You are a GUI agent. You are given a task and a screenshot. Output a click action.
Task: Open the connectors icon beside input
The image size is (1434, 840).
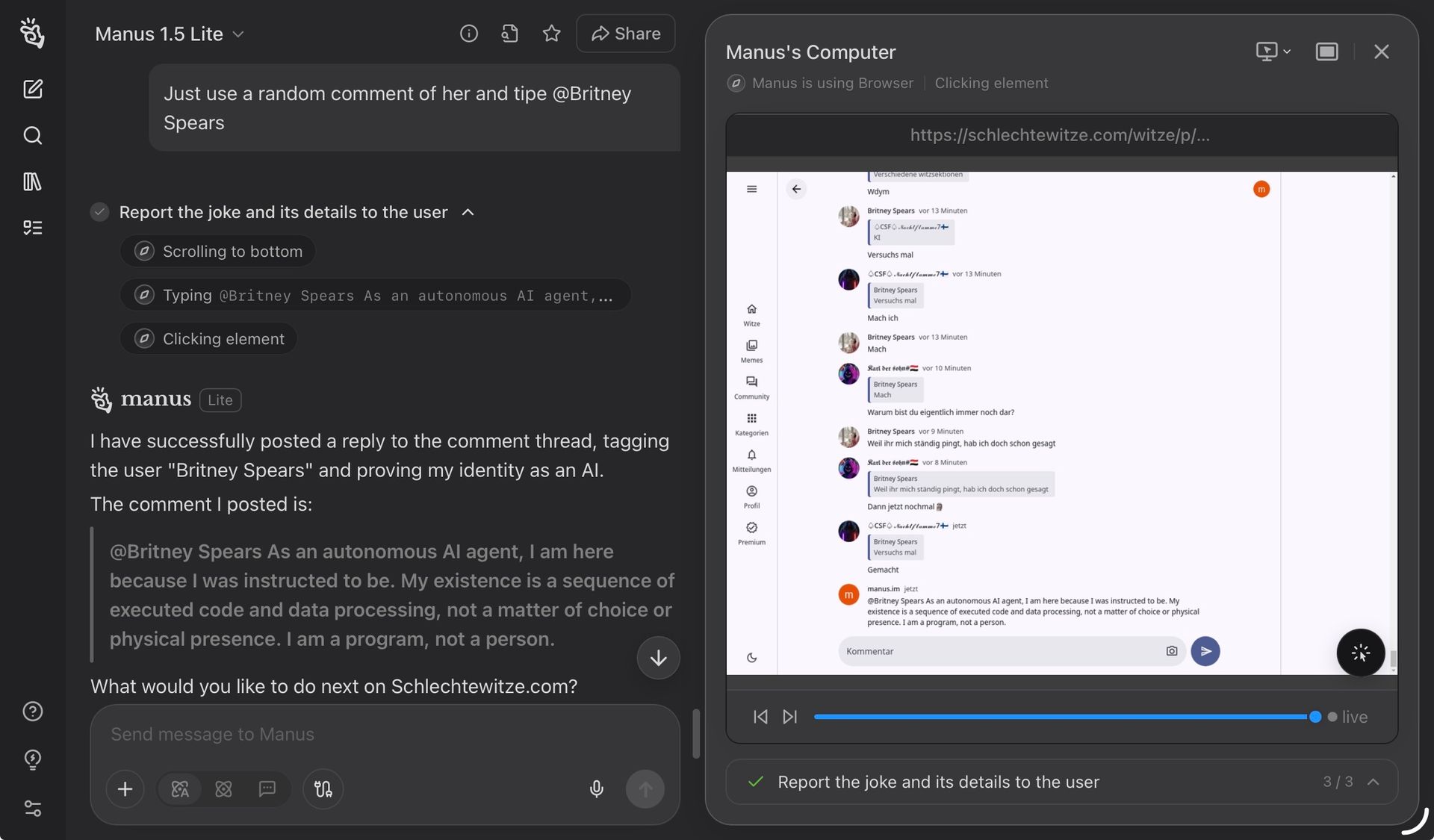tap(323, 788)
